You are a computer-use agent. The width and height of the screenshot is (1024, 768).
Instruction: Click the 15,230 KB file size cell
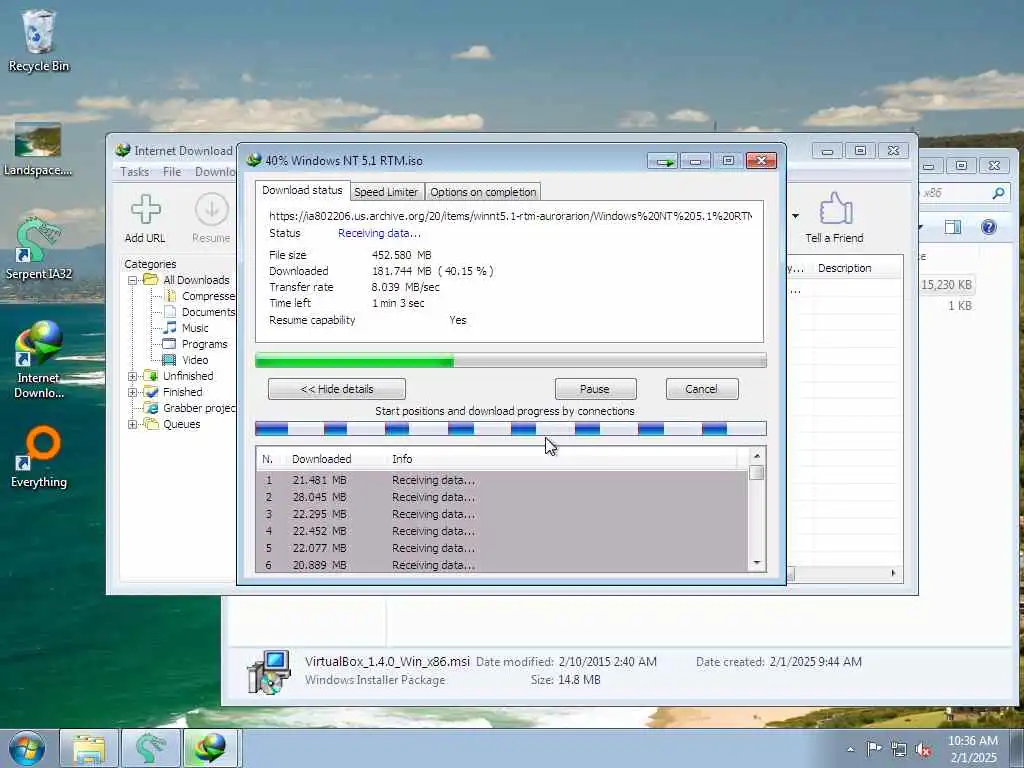(x=946, y=285)
